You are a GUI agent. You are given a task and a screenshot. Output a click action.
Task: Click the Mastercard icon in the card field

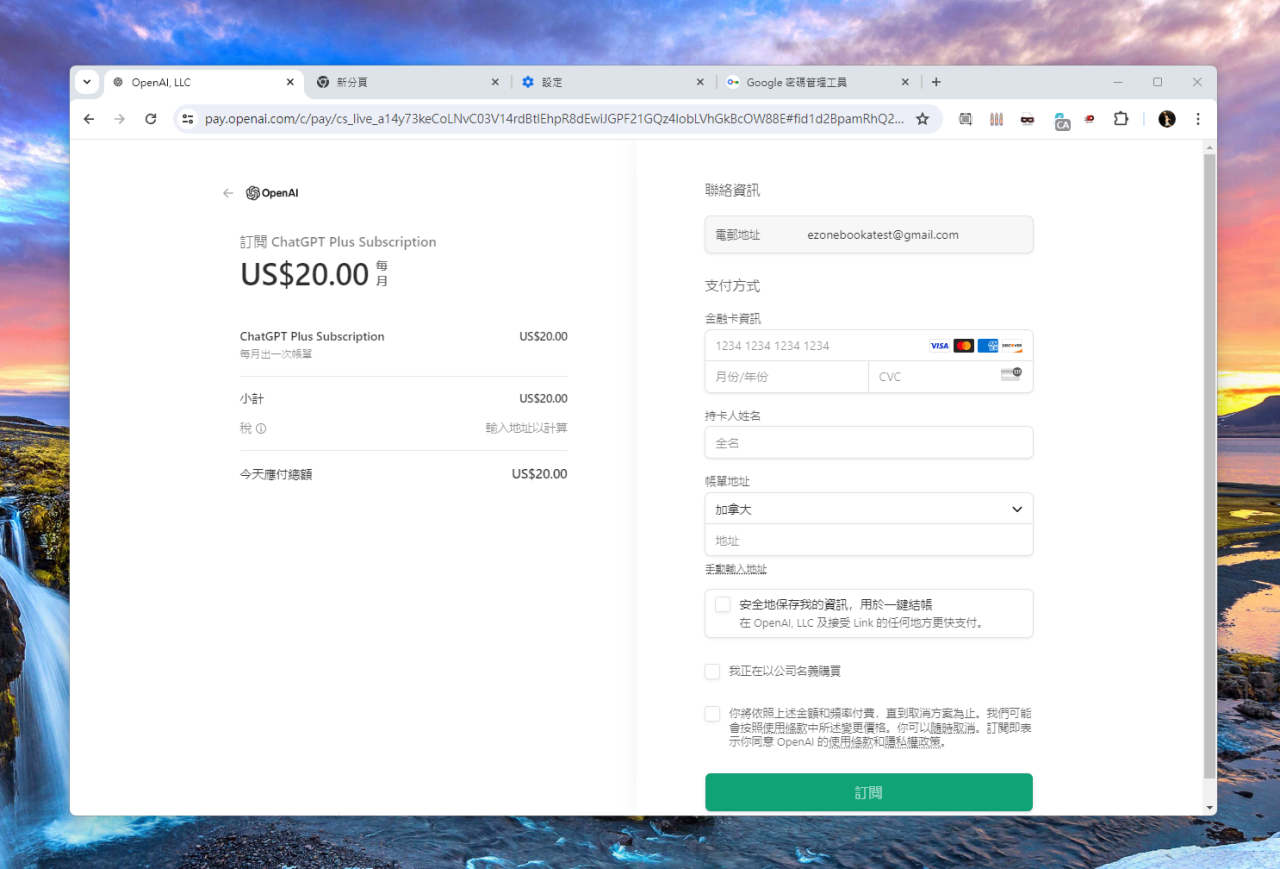click(963, 345)
